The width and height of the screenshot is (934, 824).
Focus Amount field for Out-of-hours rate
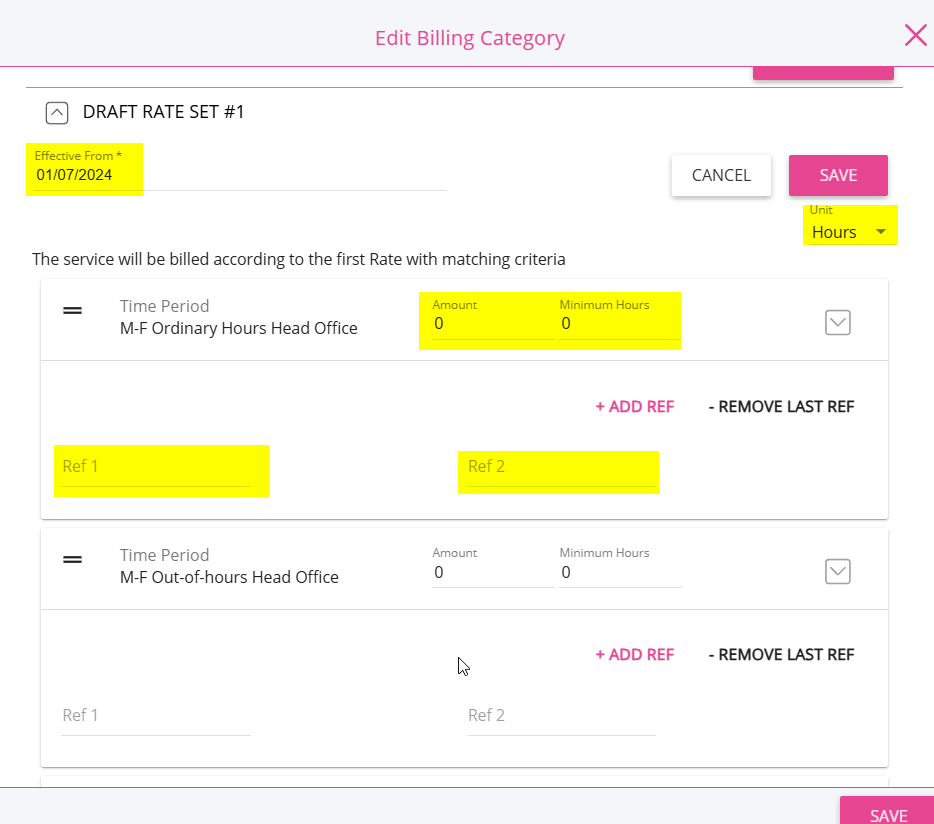(493, 573)
